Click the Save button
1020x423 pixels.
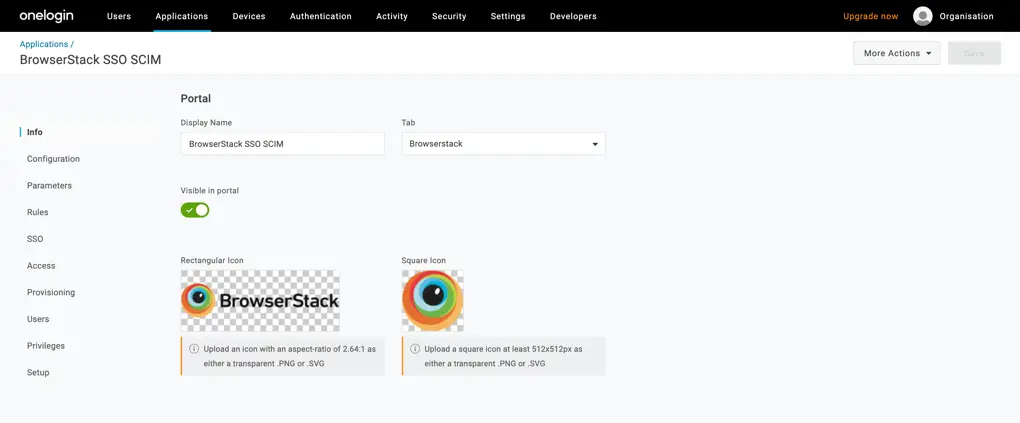(973, 53)
